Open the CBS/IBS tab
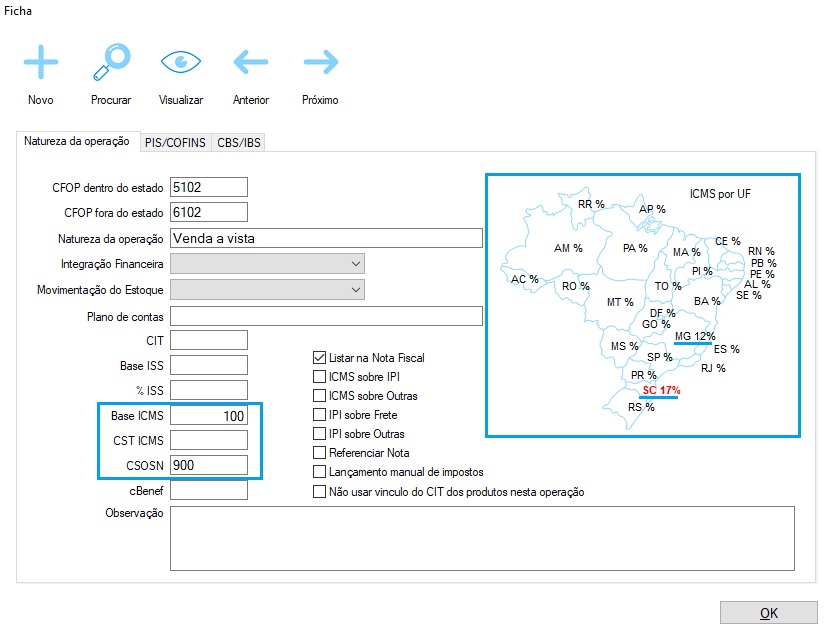The height and width of the screenshot is (637, 830). [x=239, y=143]
